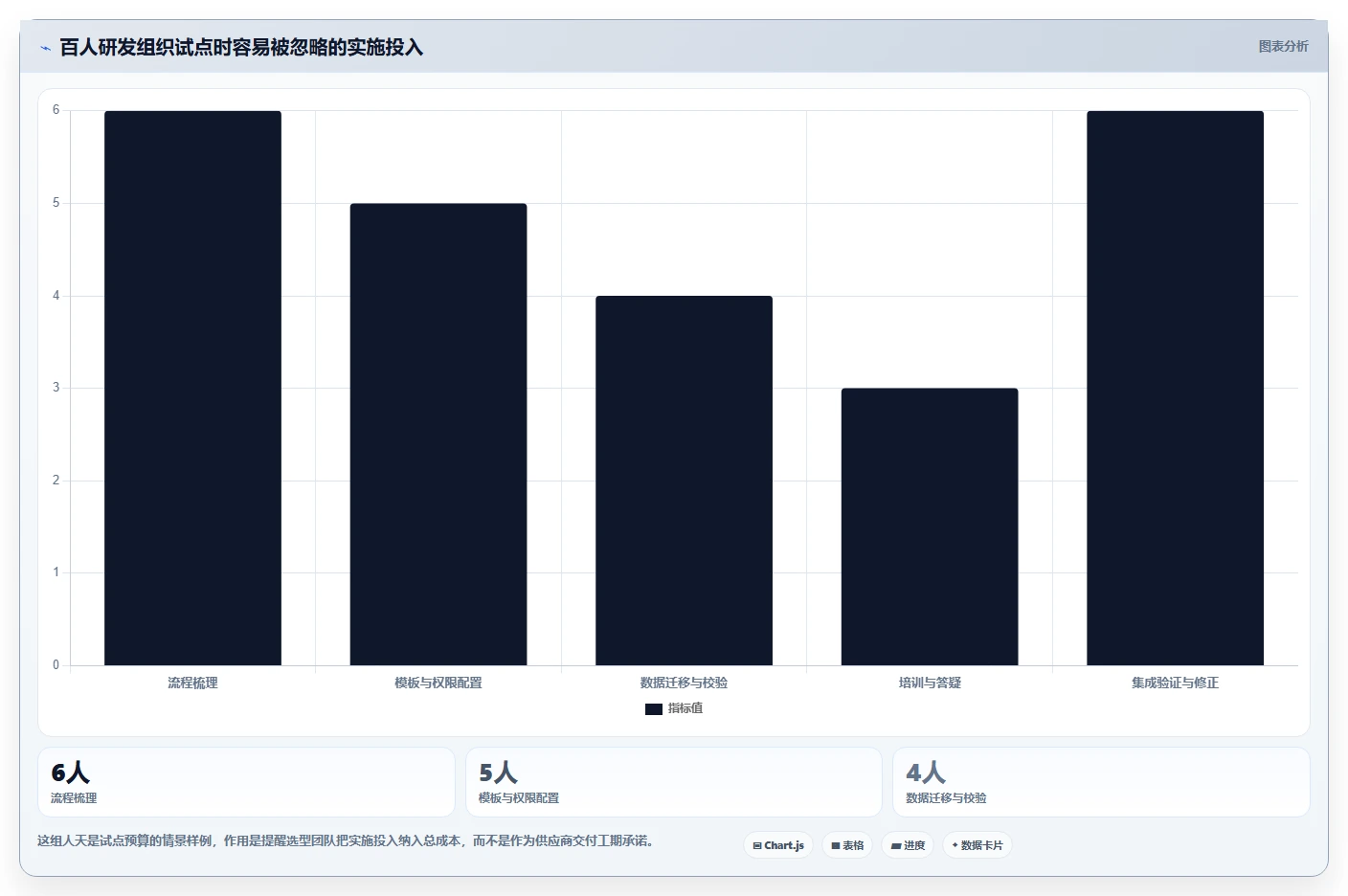The height and width of the screenshot is (896, 1348).
Task: Click the 数据迁移与校验 bar in the chart
Action: pos(684,481)
